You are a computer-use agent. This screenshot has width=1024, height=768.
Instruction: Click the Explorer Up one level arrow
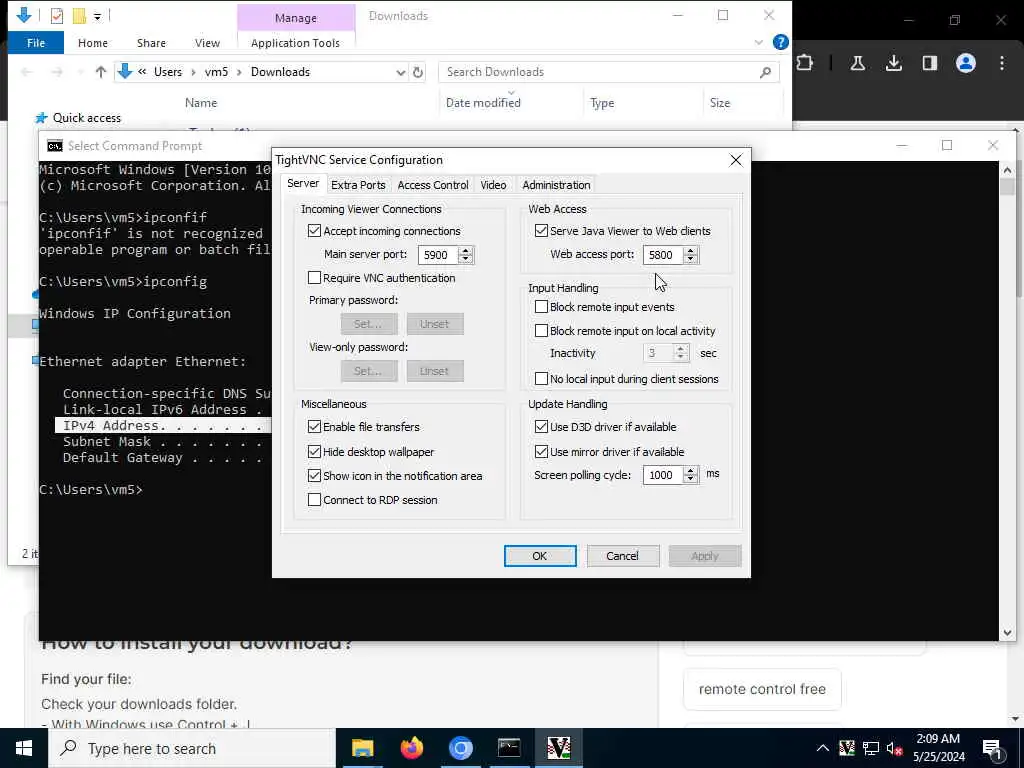101,72
